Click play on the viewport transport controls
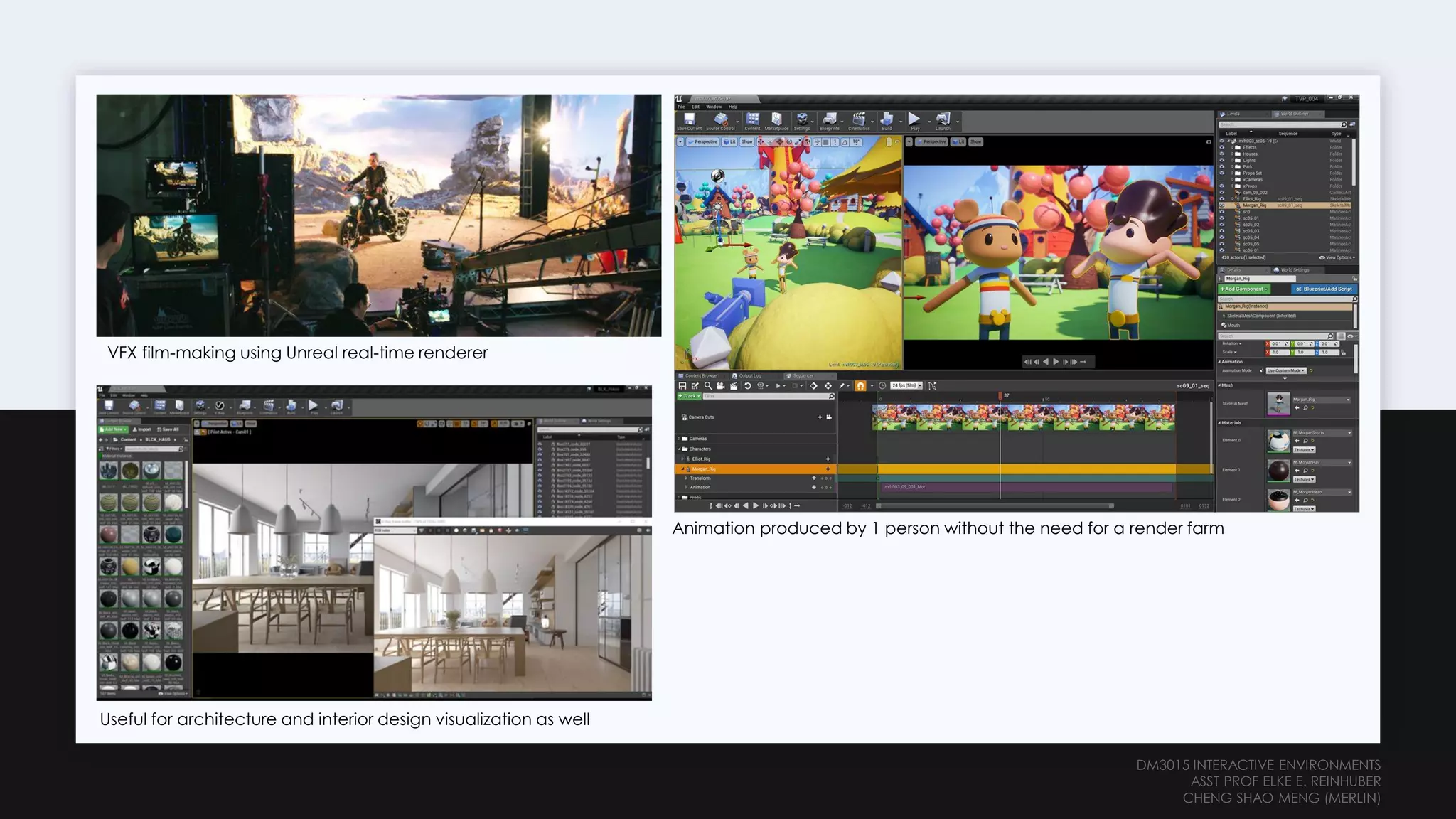The image size is (1456, 819). click(1056, 362)
